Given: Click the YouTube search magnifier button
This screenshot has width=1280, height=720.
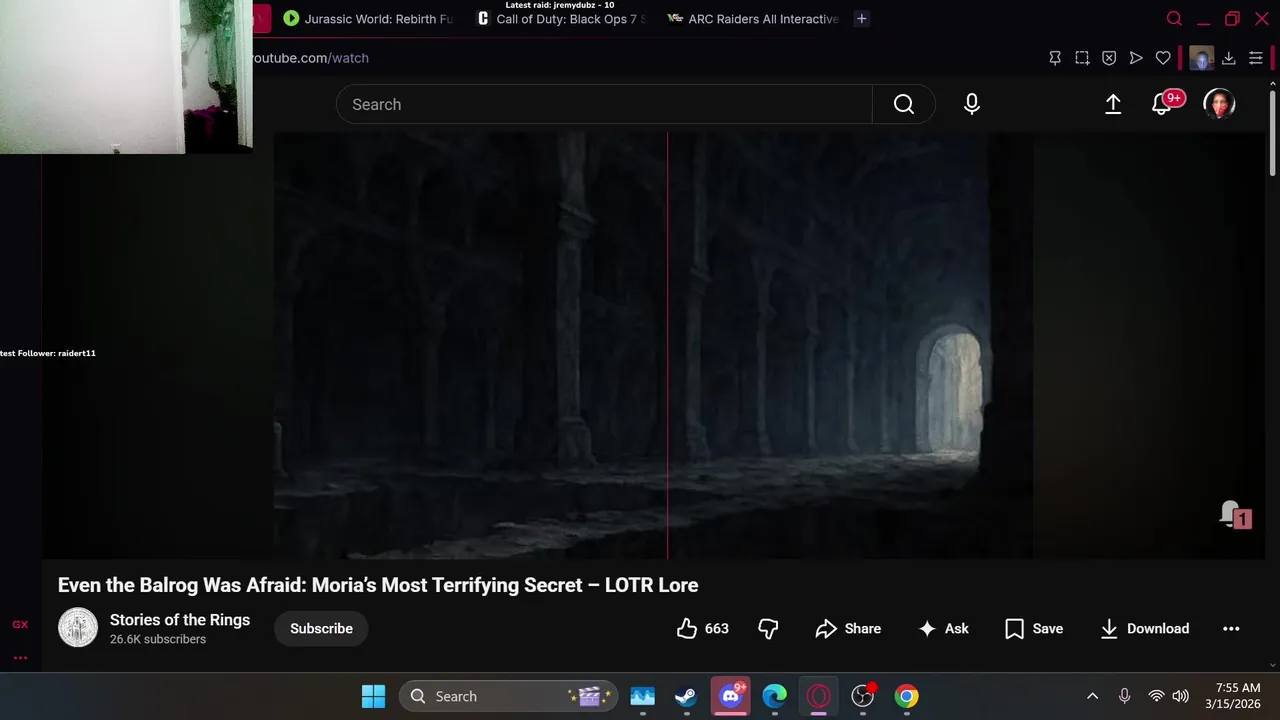Looking at the screenshot, I should point(904,104).
